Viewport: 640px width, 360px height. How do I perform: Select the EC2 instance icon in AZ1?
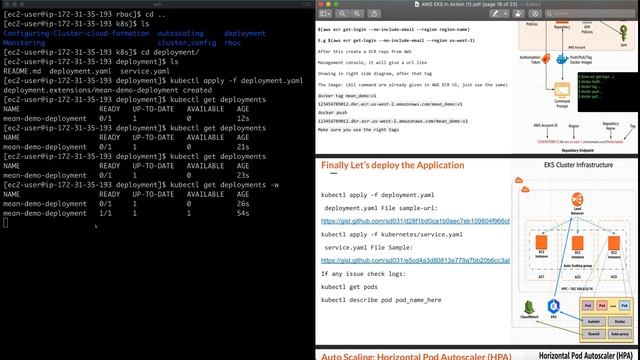(541, 242)
